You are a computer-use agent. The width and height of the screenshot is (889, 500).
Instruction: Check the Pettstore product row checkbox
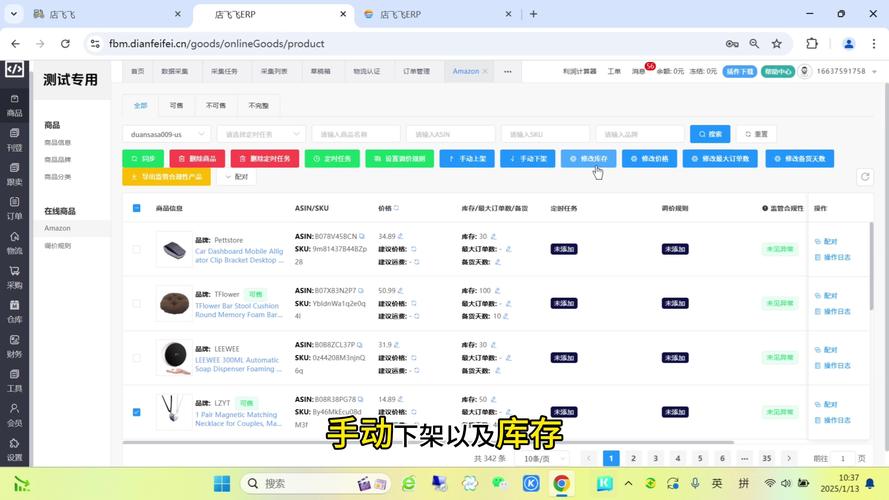pos(137,249)
